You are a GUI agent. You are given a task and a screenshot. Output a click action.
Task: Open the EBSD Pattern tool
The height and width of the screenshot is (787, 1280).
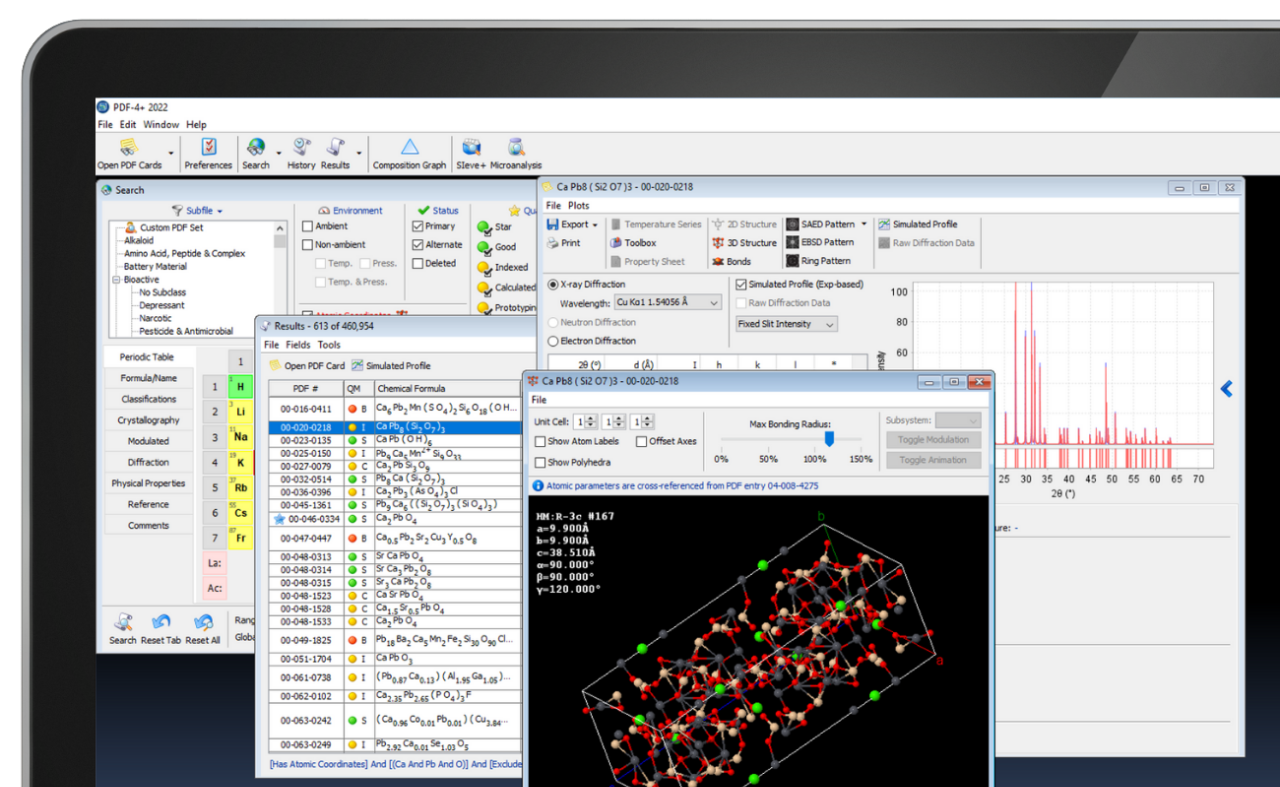819,243
